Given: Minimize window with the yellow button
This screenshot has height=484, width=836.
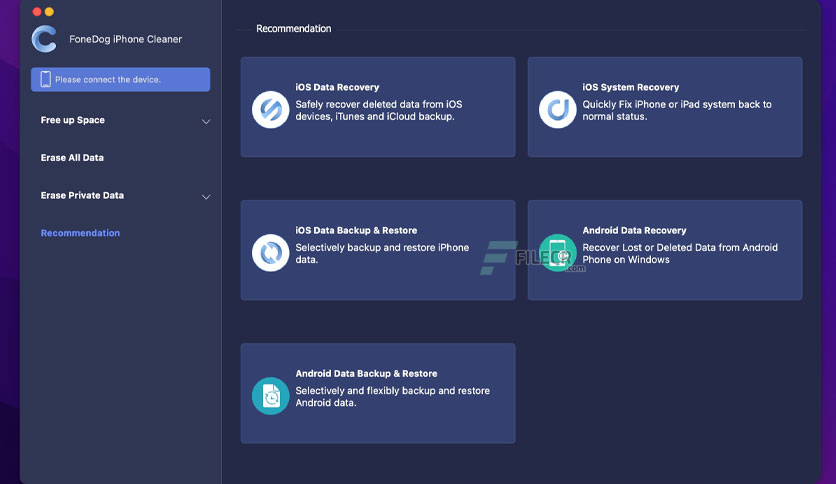Looking at the screenshot, I should [x=49, y=12].
